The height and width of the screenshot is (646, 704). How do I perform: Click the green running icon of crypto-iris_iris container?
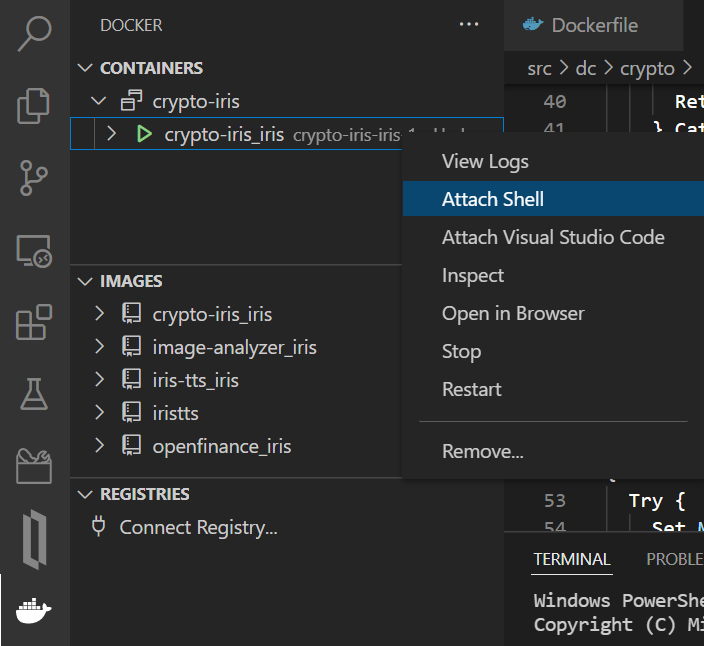tap(144, 134)
